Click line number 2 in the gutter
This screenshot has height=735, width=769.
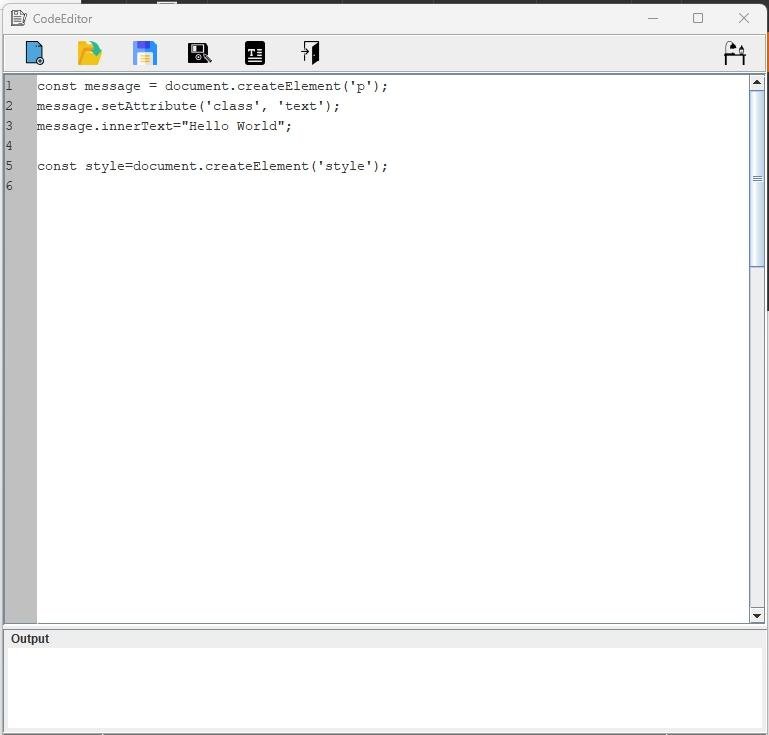pos(9,106)
